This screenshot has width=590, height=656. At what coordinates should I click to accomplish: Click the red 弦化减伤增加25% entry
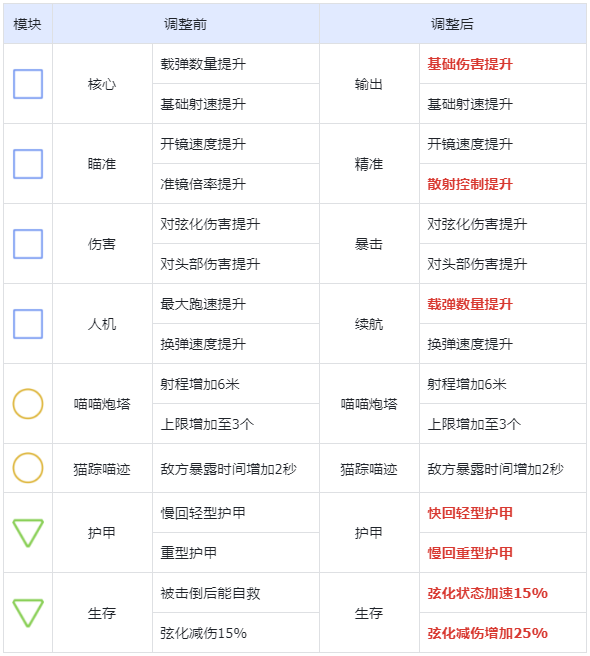click(x=487, y=633)
